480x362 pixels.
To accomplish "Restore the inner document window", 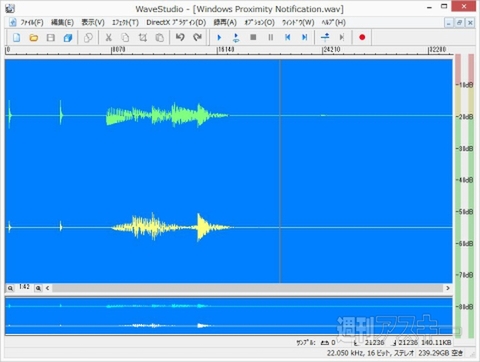I will [459, 23].
